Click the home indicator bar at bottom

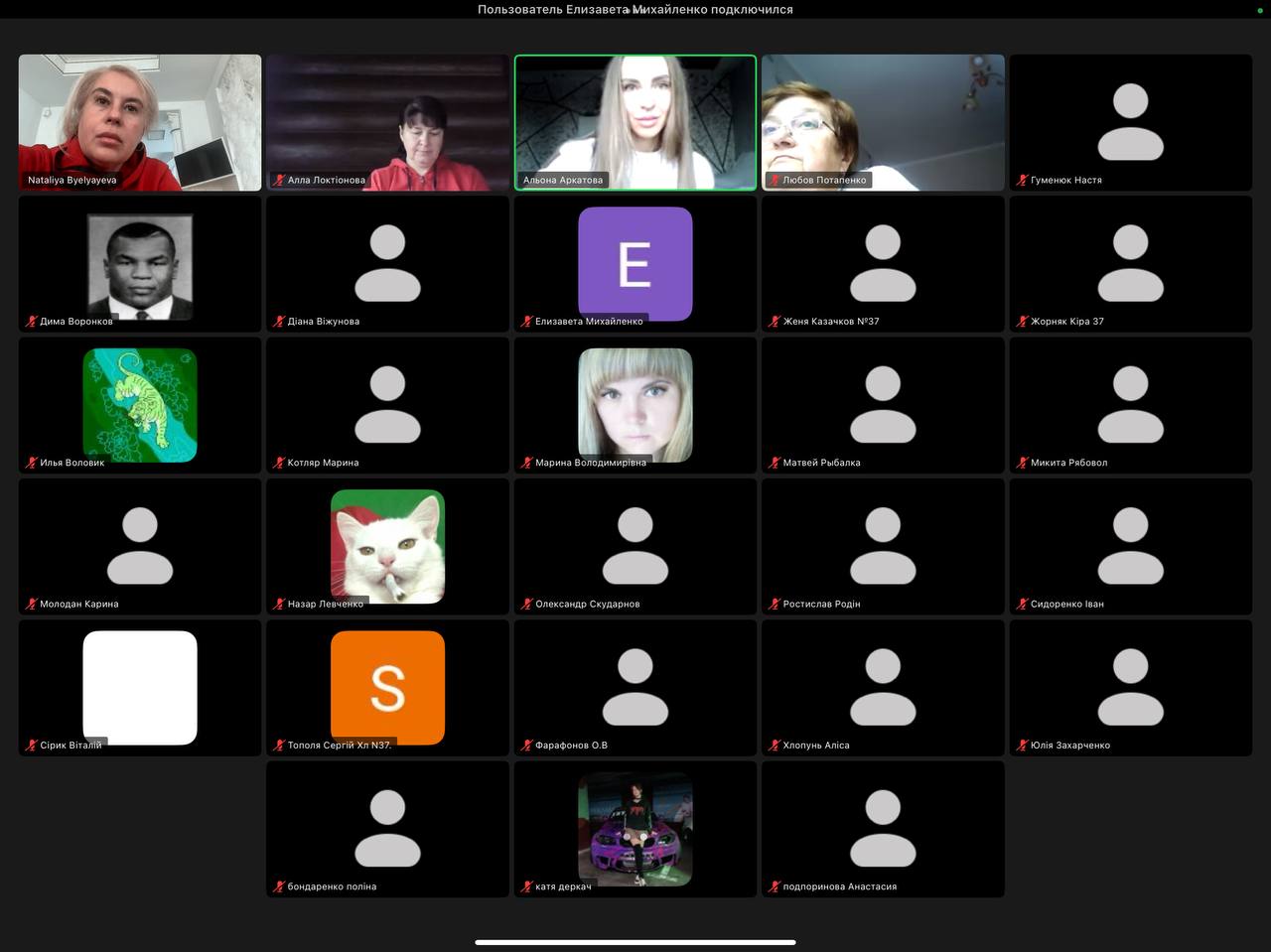[x=635, y=942]
